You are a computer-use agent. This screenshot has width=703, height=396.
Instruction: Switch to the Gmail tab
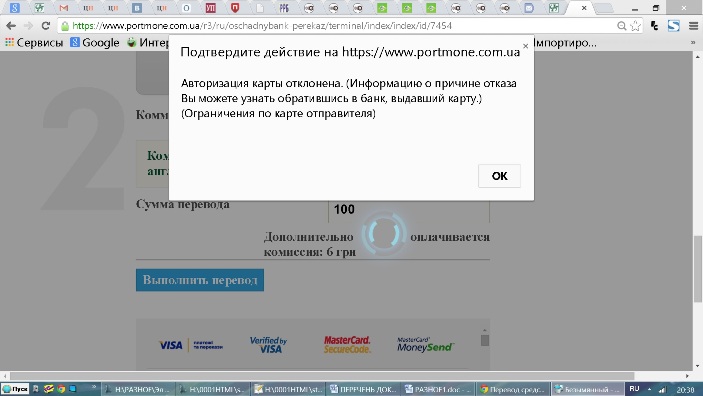coord(64,8)
